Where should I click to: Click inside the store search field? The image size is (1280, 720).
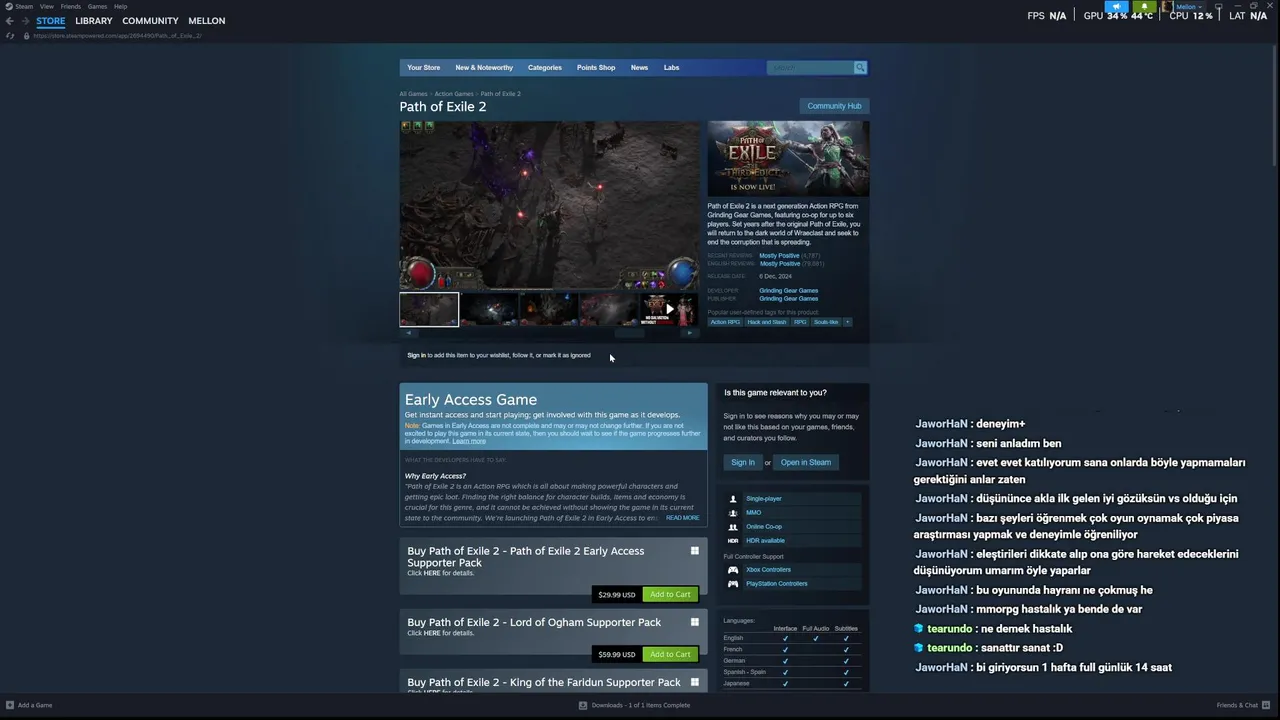[x=810, y=67]
